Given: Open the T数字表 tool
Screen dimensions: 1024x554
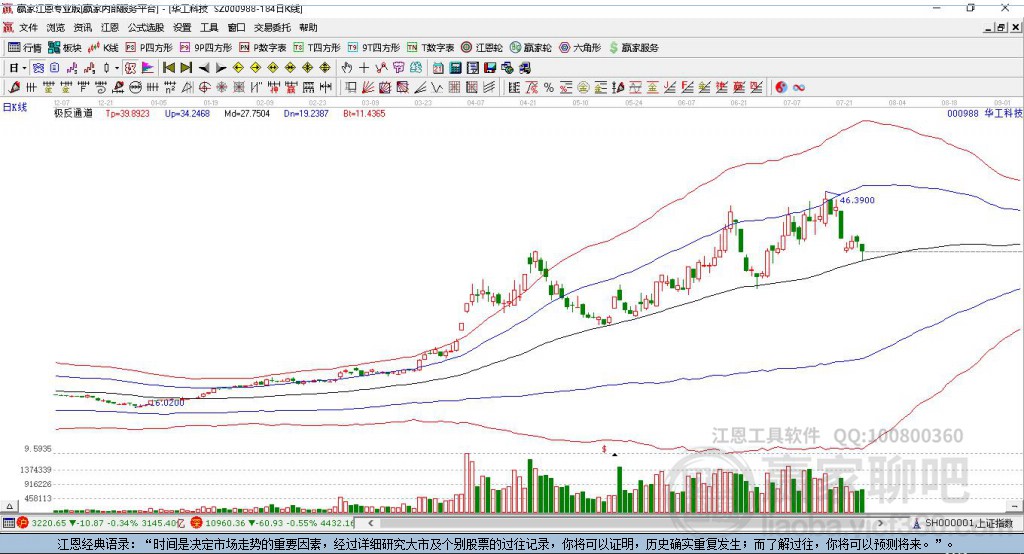Looking at the screenshot, I should point(430,48).
